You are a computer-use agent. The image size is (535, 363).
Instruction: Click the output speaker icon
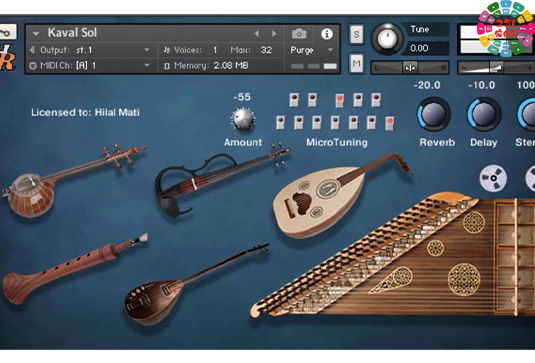click(33, 50)
